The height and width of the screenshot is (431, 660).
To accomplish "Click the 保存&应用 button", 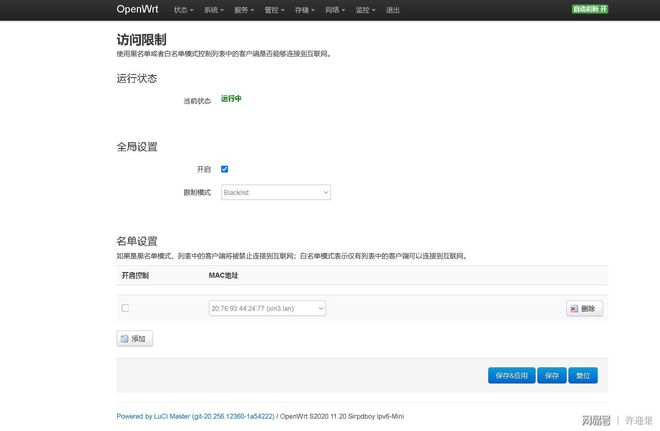I will click(511, 375).
